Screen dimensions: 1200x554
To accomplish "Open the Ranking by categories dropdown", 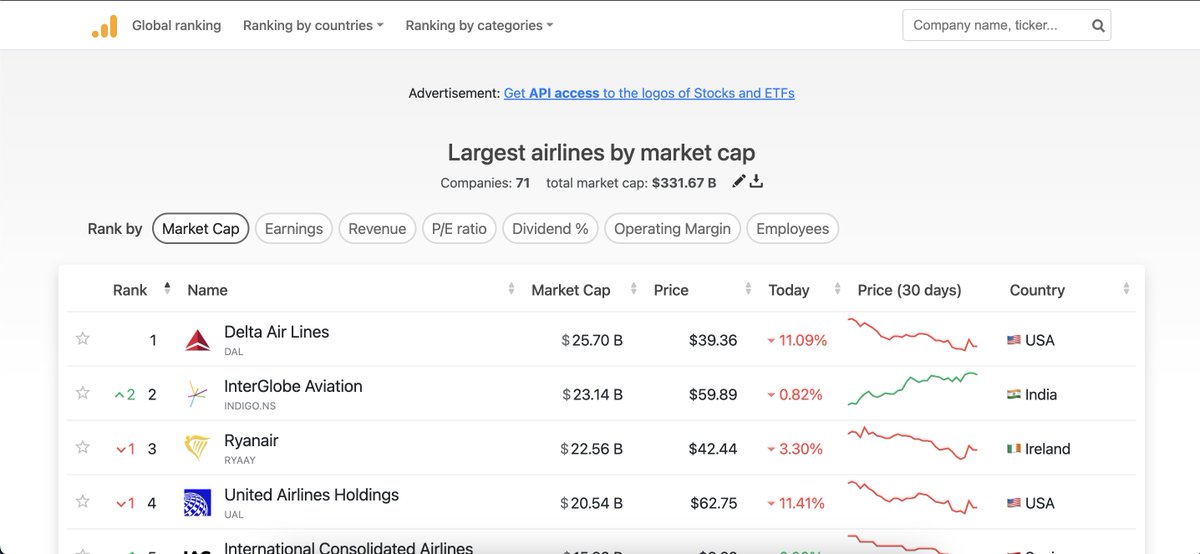I will pyautogui.click(x=479, y=25).
